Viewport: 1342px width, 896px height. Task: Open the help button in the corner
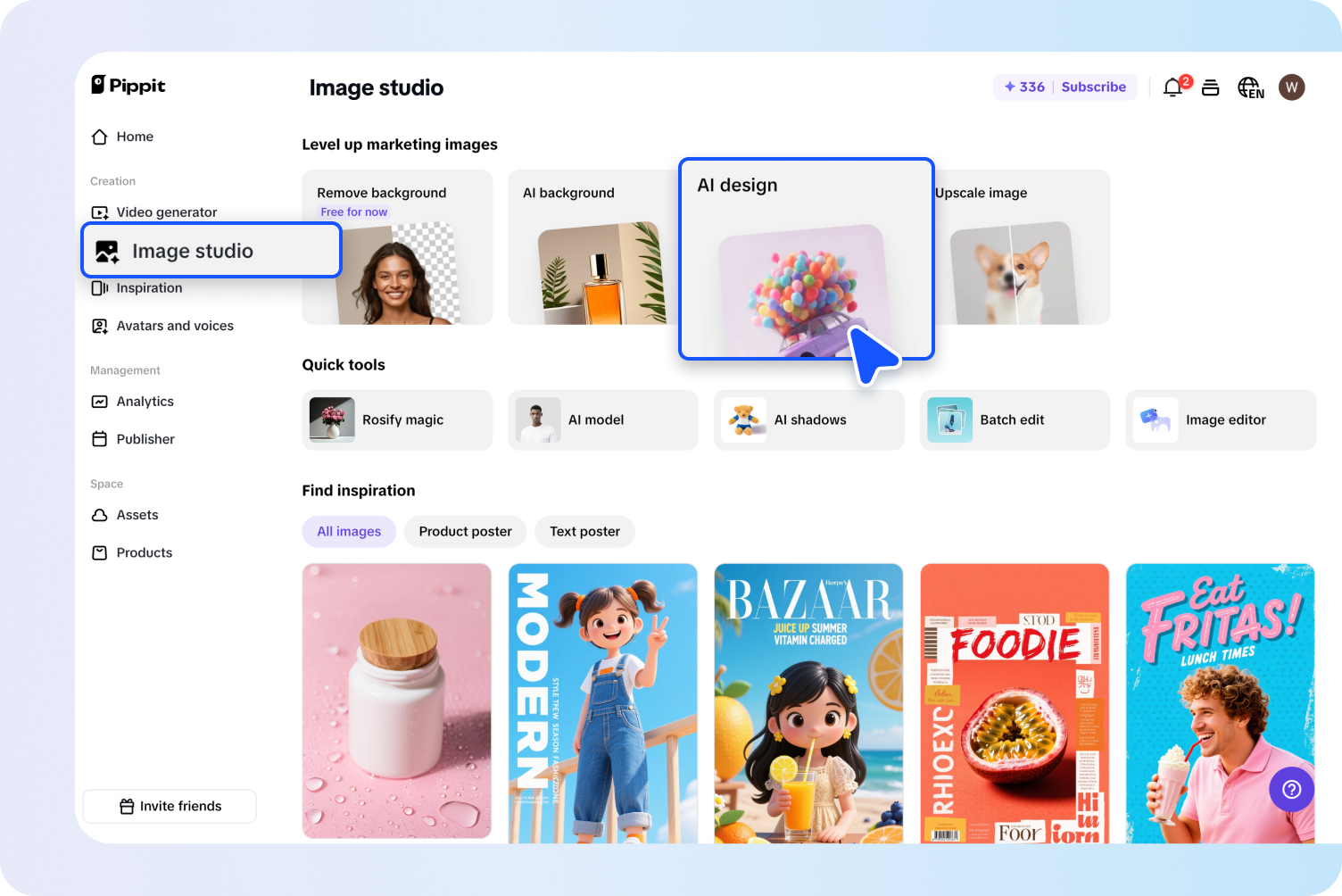(1290, 789)
